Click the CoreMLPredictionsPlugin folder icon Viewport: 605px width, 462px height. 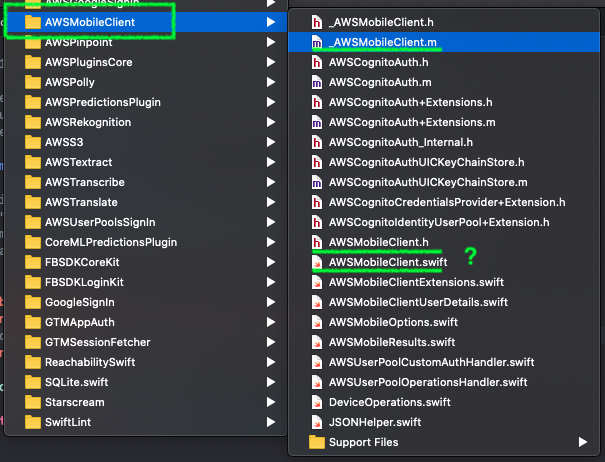(33, 242)
